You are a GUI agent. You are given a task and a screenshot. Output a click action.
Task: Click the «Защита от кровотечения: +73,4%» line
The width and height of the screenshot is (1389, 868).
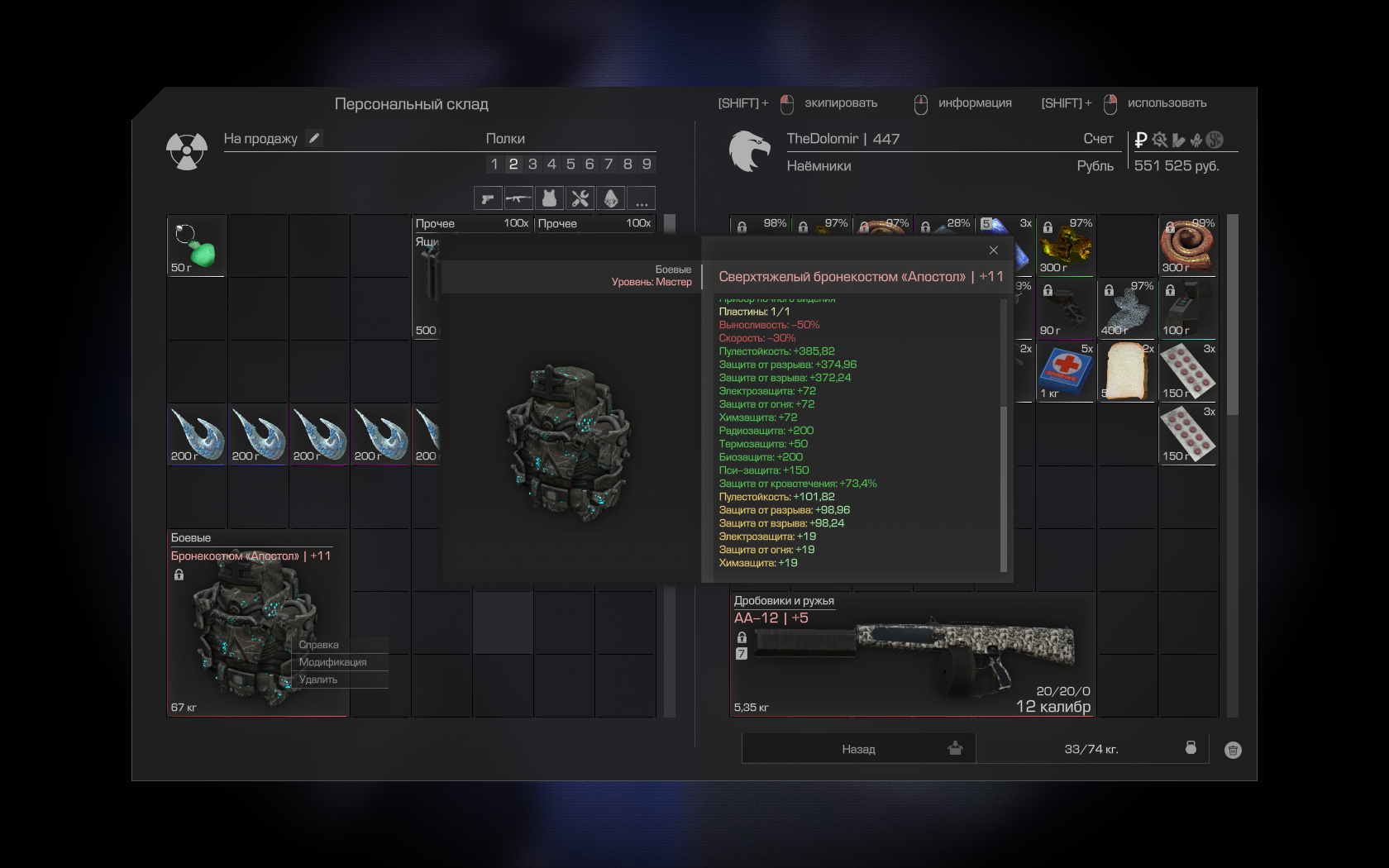[798, 484]
